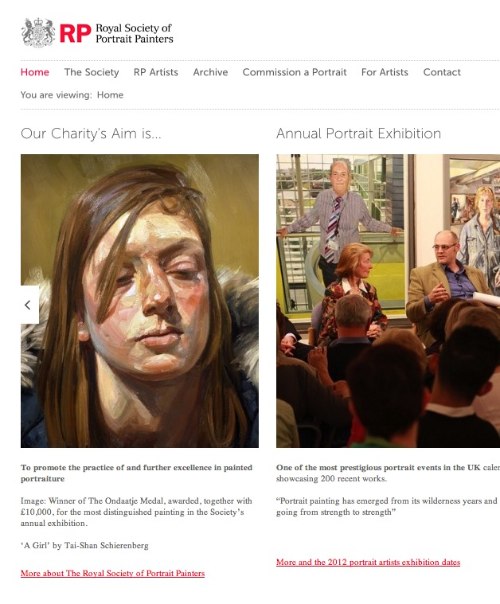The height and width of the screenshot is (604, 500).
Task: Click the red RP logo
Action: pyautogui.click(x=76, y=34)
